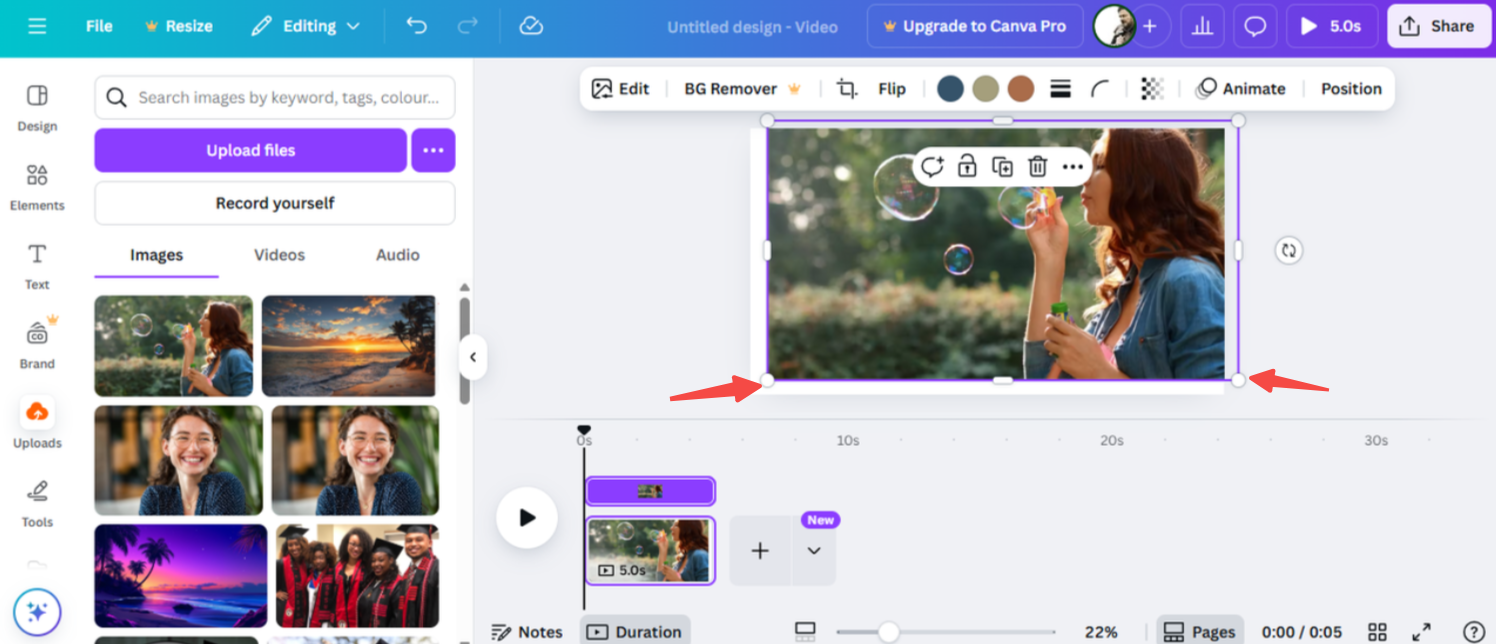Click Edit image in toolbar
The height and width of the screenshot is (644, 1496).
[x=620, y=89]
